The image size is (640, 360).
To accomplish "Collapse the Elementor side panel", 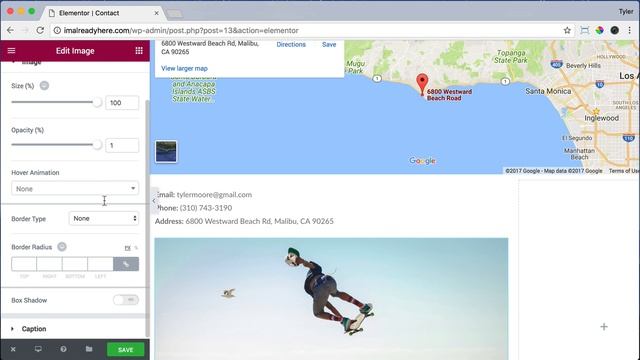I will 154,200.
